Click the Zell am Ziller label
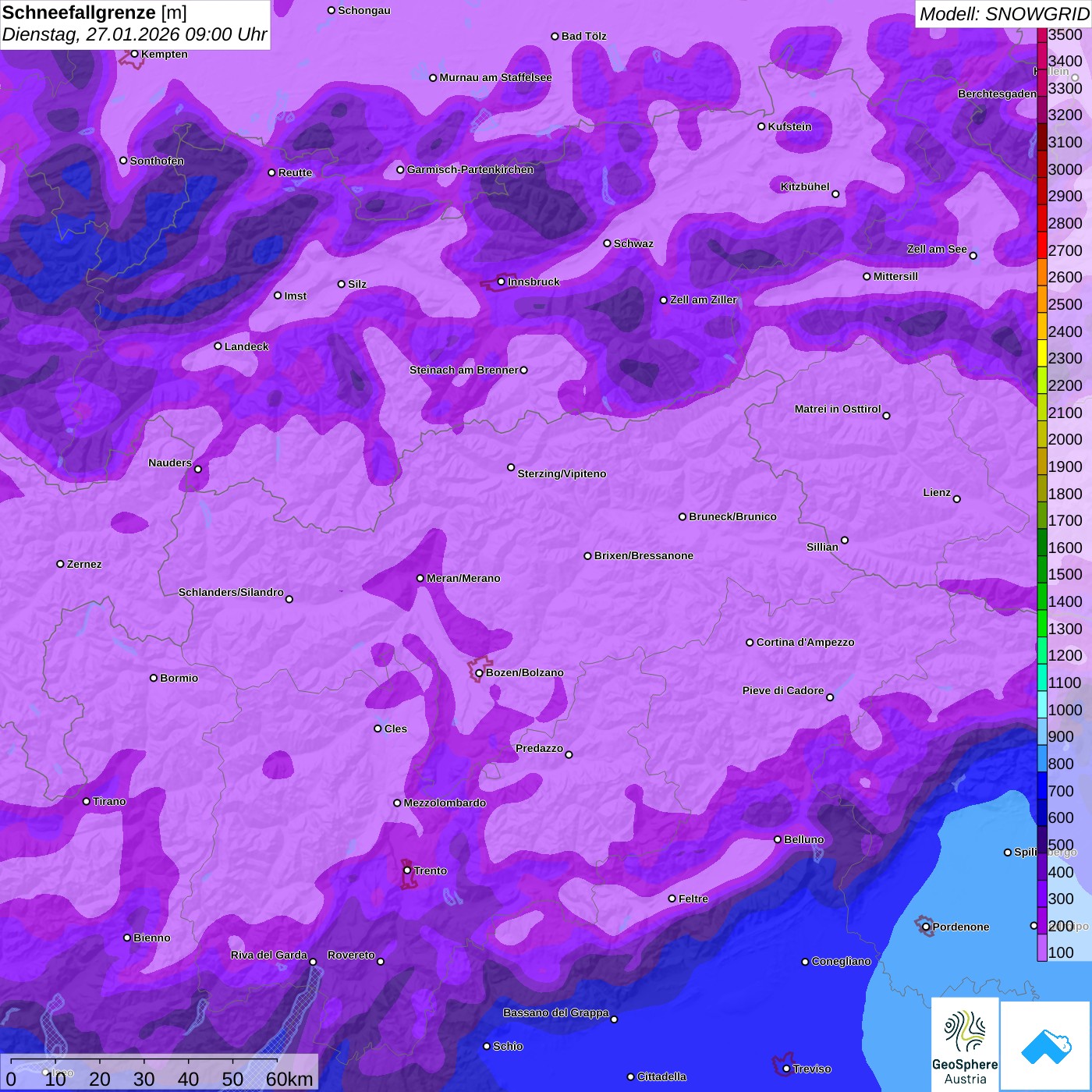This screenshot has width=1092, height=1092. click(x=704, y=300)
